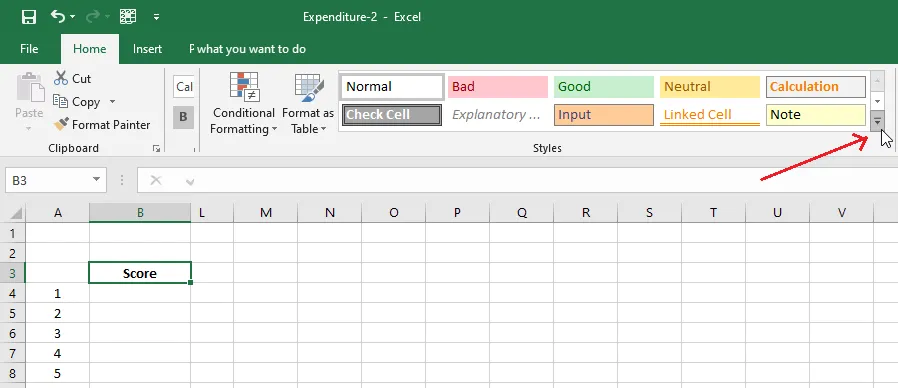Open the Paste options dropdown arrow
Viewport: 898px width, 388px height.
click(29, 128)
